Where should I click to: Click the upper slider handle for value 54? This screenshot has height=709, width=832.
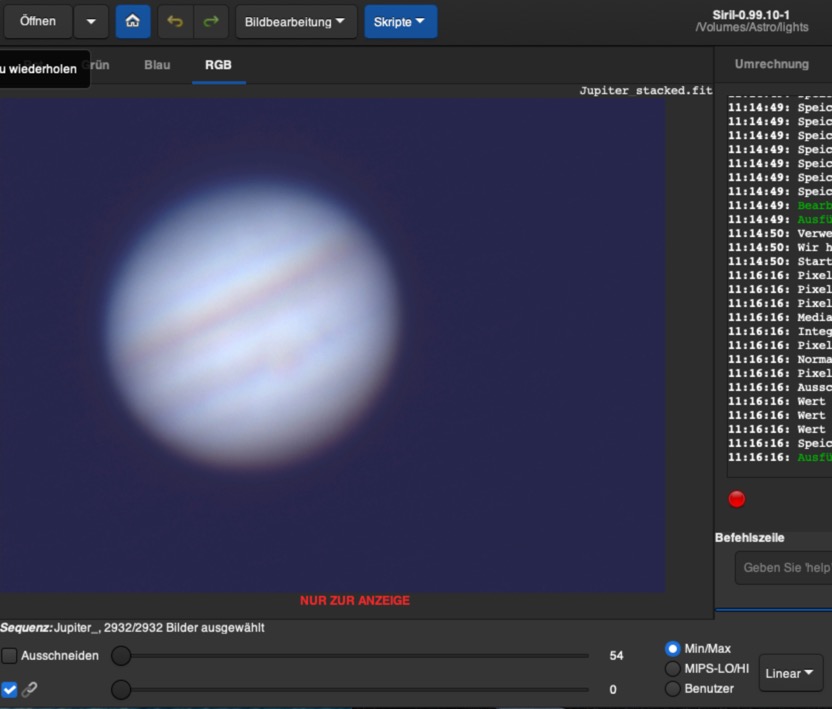[121, 656]
